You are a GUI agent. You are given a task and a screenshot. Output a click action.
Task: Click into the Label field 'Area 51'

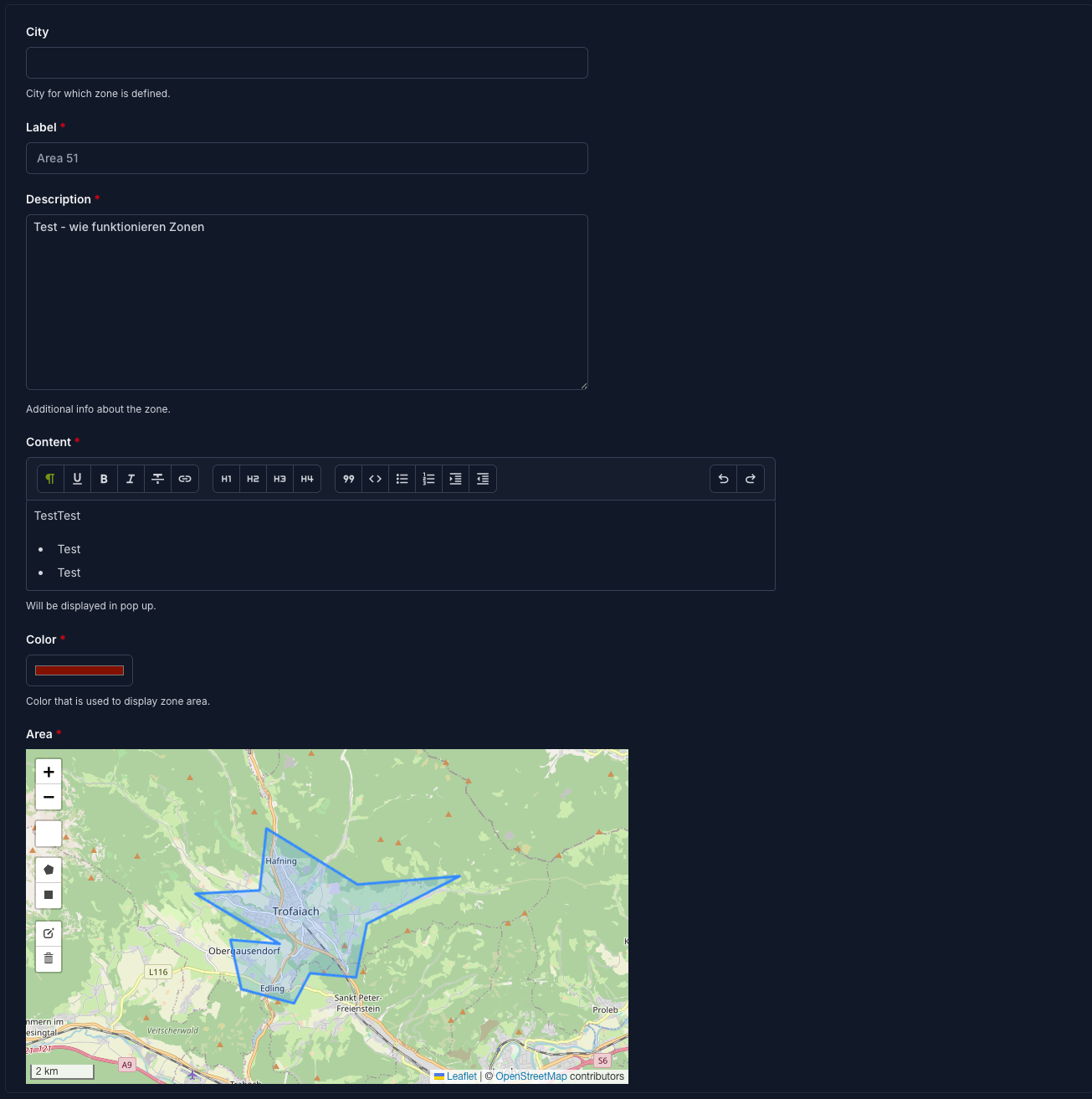click(x=307, y=158)
